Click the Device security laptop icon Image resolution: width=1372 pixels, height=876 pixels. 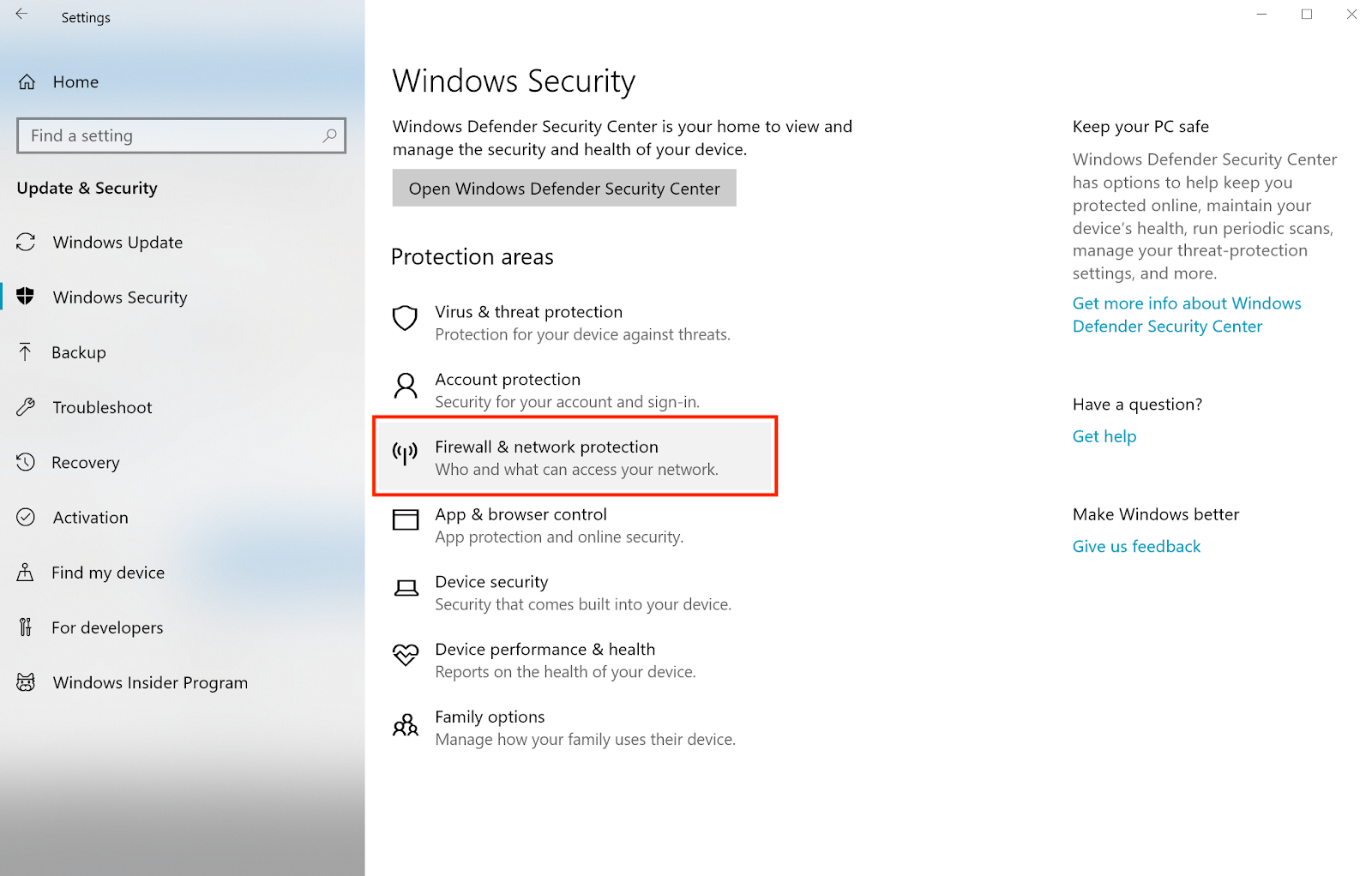pyautogui.click(x=406, y=588)
